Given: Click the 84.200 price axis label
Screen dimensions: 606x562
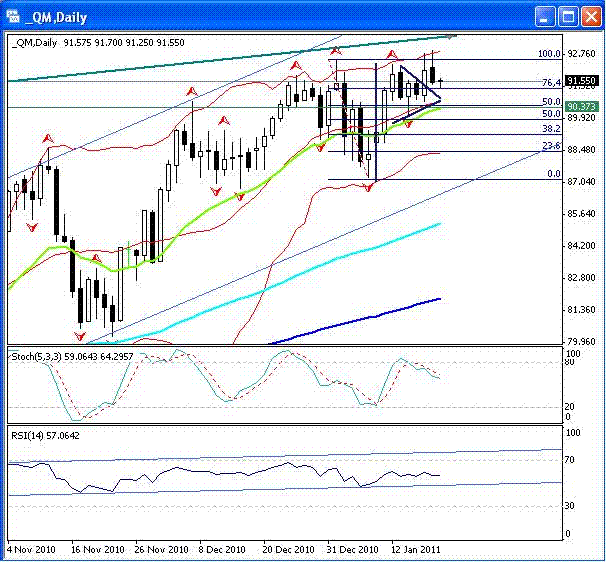Looking at the screenshot, I should (581, 246).
